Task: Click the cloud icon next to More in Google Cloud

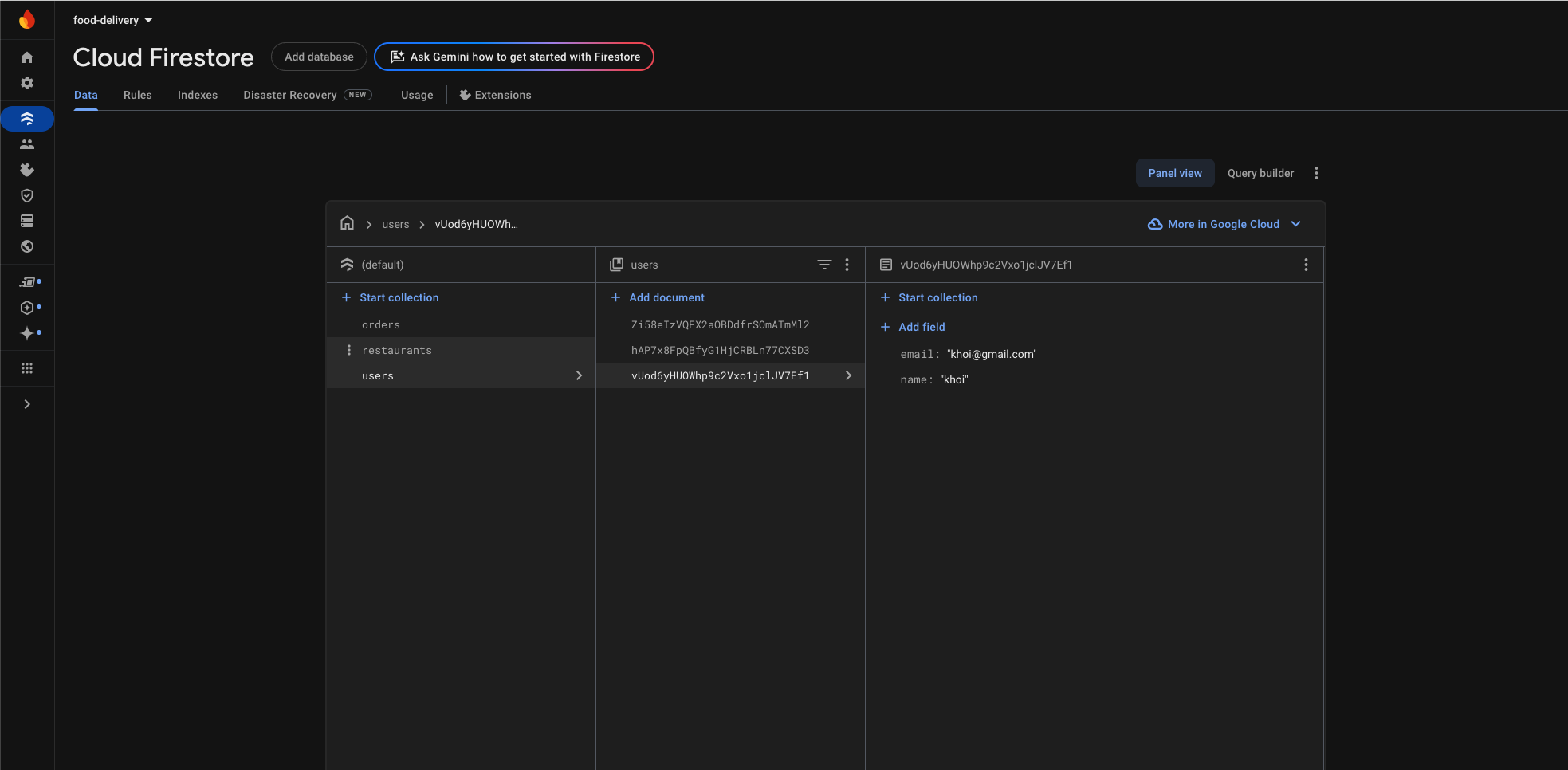Action: [x=1155, y=224]
